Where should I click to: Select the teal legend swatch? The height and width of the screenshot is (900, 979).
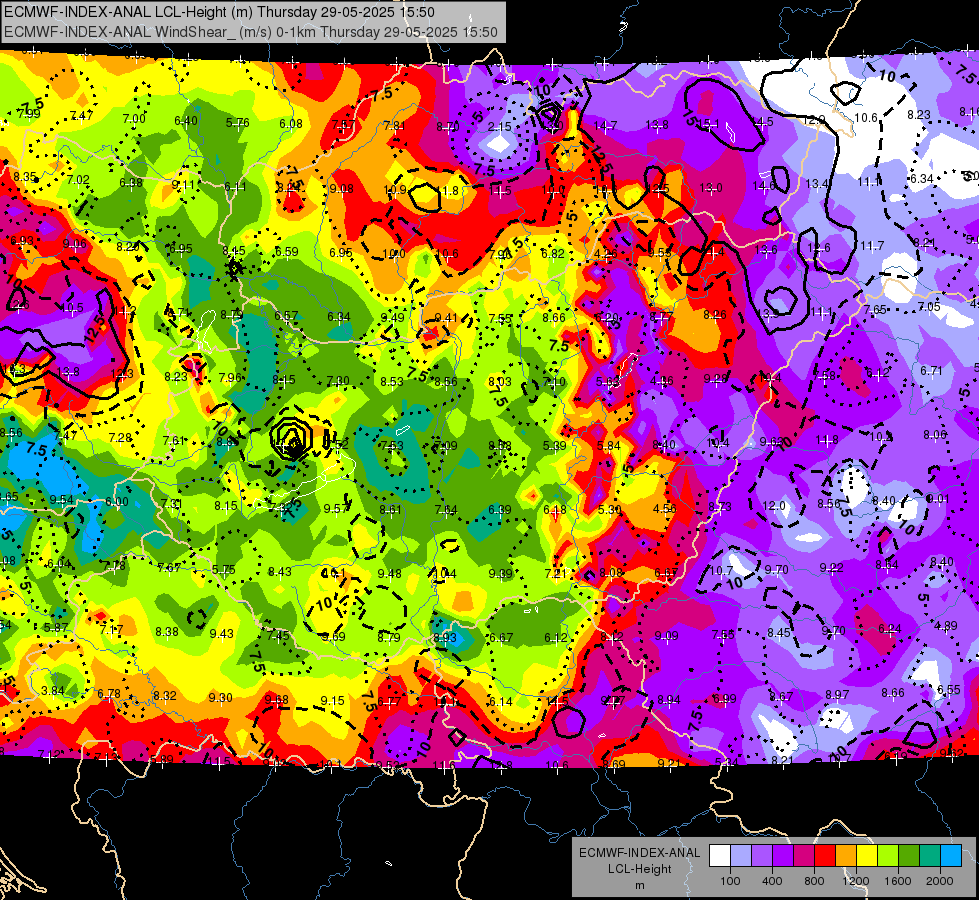[x=930, y=856]
